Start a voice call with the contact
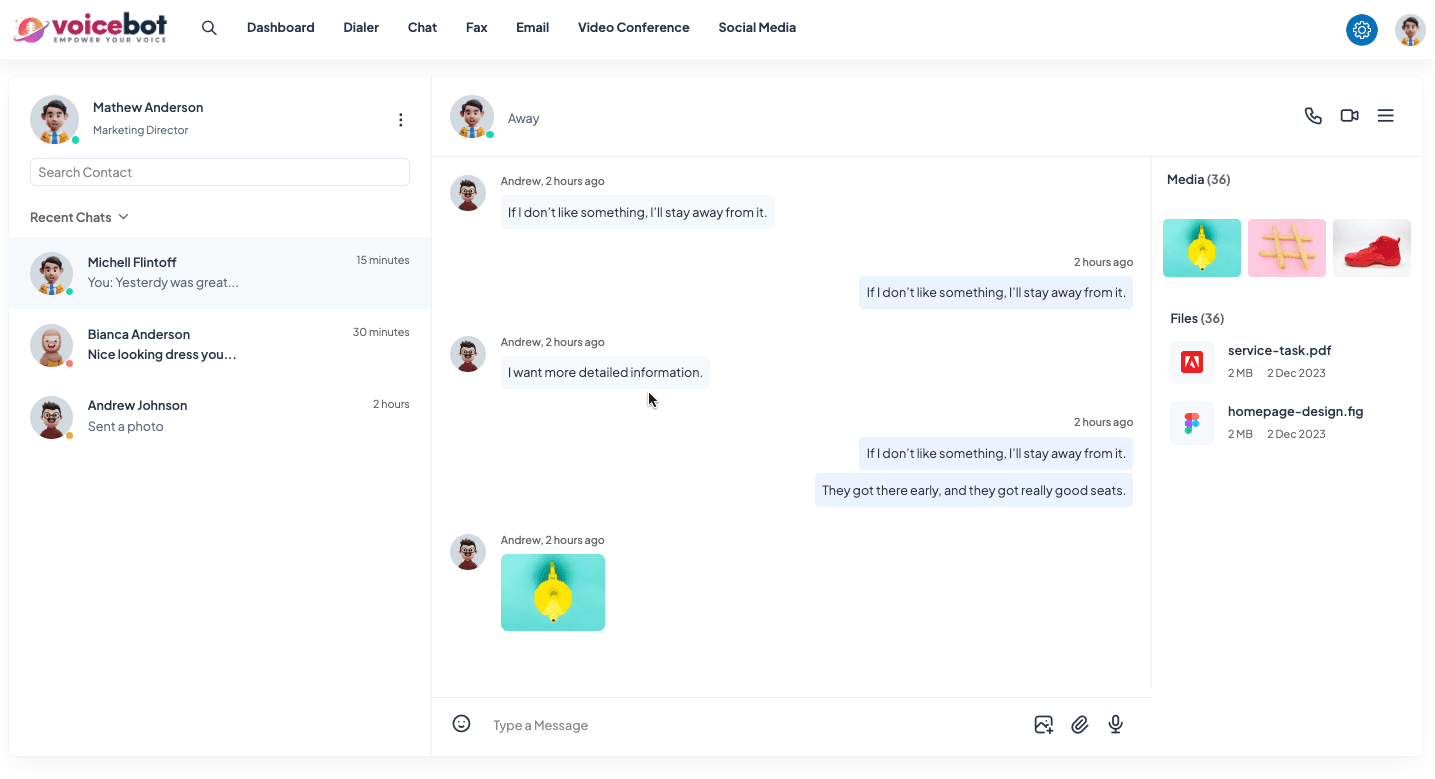 (x=1313, y=116)
